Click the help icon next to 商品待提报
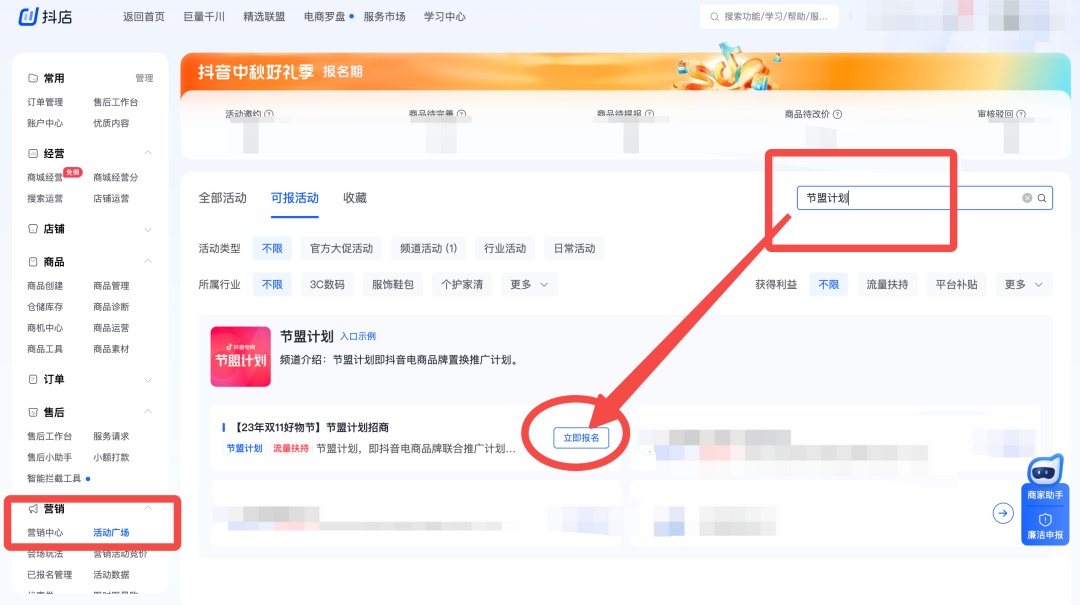This screenshot has height=605, width=1080. [x=650, y=114]
